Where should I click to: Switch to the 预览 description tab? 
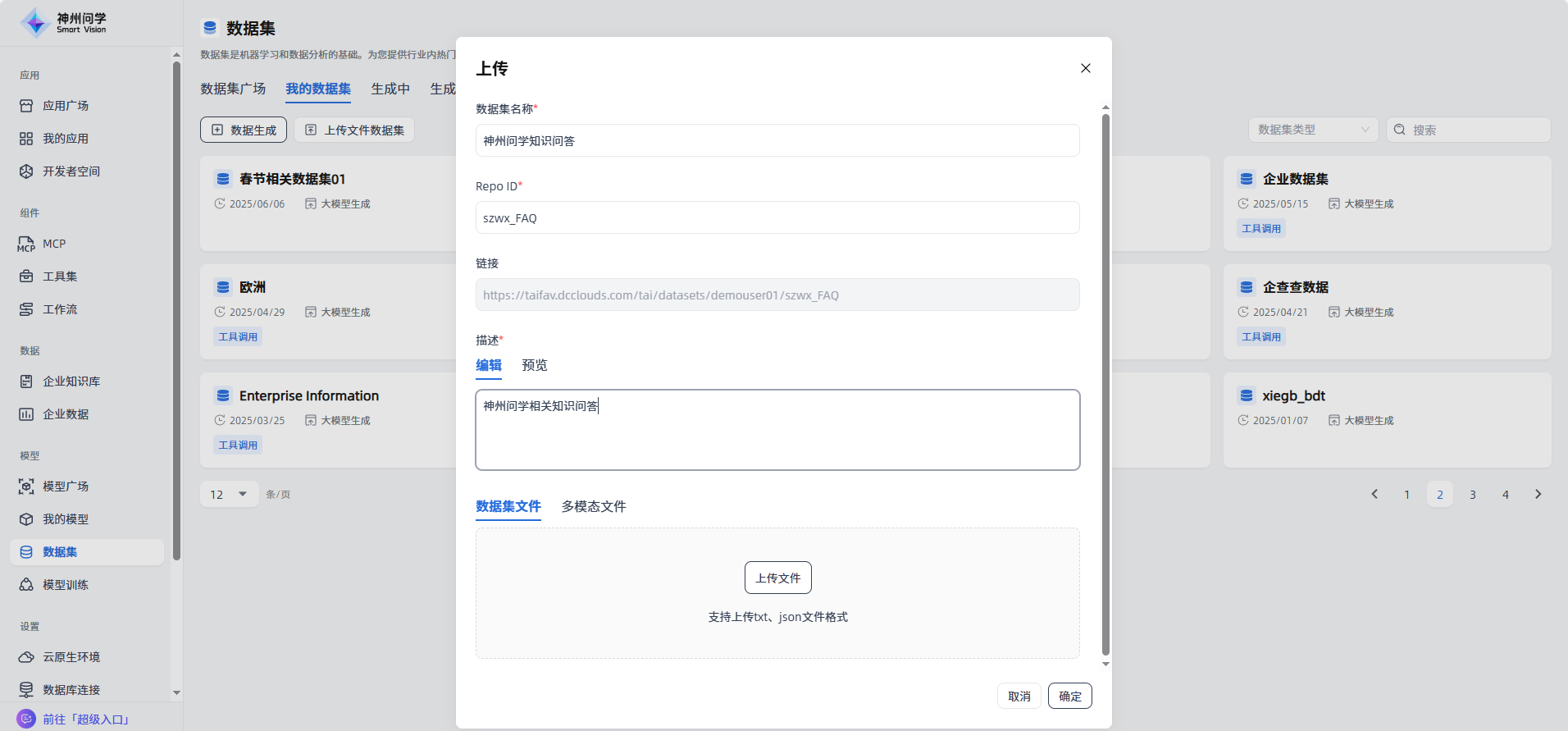pyautogui.click(x=534, y=365)
